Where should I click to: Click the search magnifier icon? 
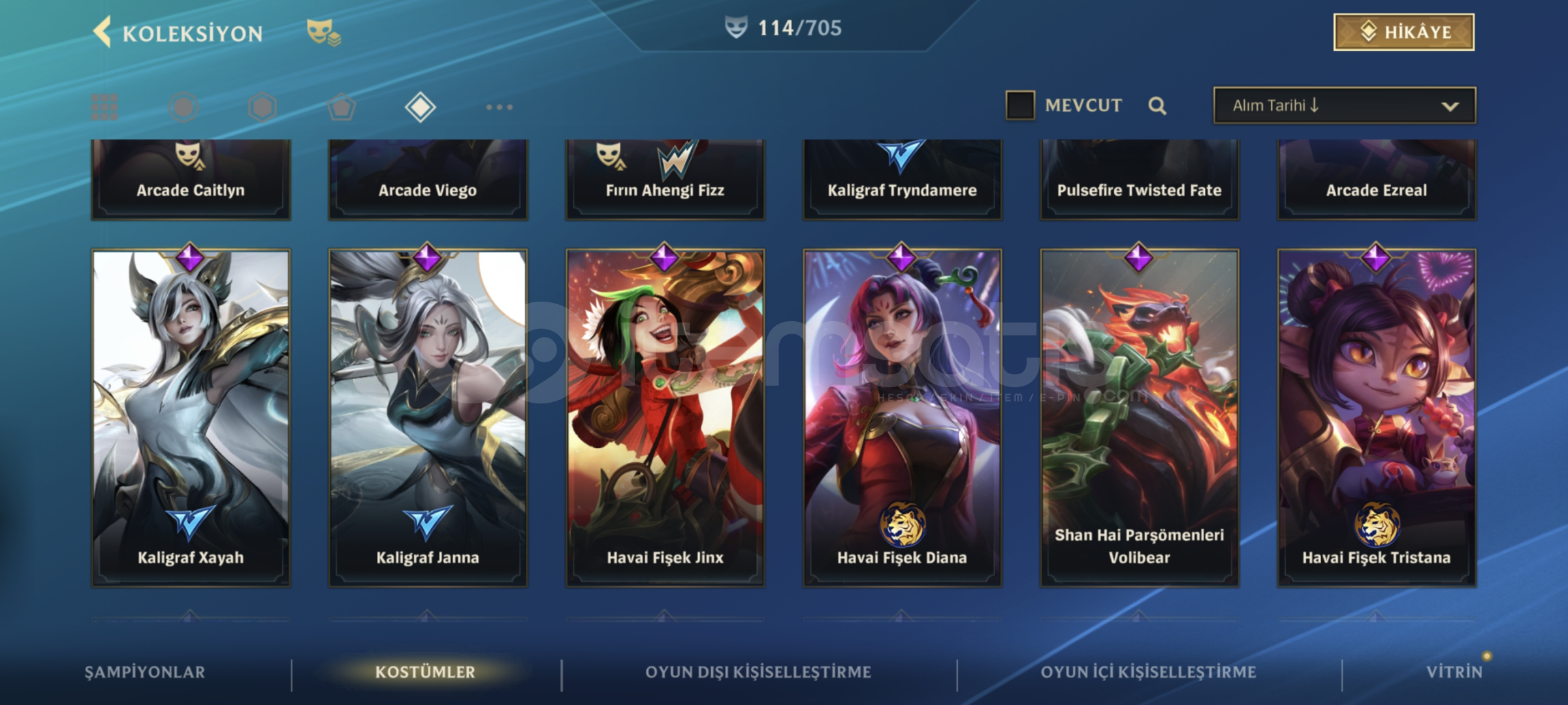pyautogui.click(x=1157, y=106)
